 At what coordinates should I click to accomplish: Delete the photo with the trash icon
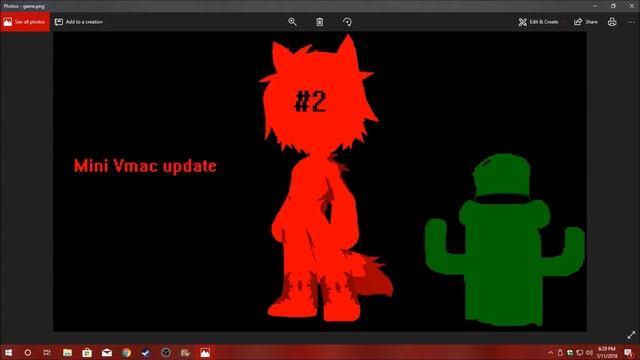click(320, 22)
